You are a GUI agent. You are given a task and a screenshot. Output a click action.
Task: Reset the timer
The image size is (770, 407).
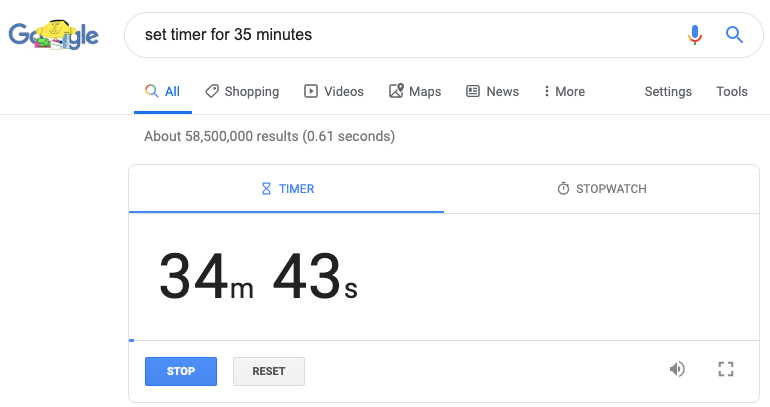269,371
